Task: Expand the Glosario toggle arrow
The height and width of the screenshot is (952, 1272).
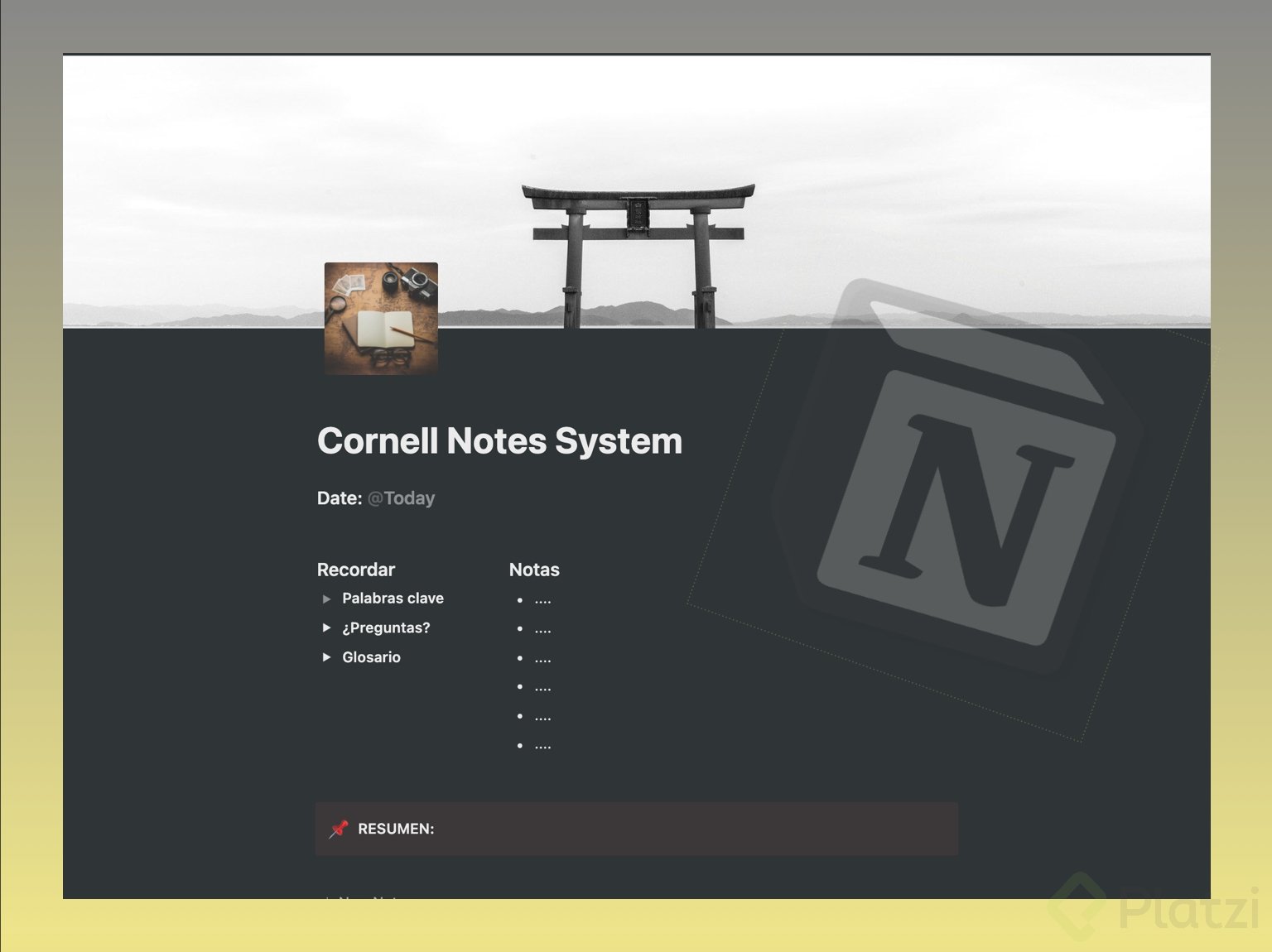Action: 326,657
